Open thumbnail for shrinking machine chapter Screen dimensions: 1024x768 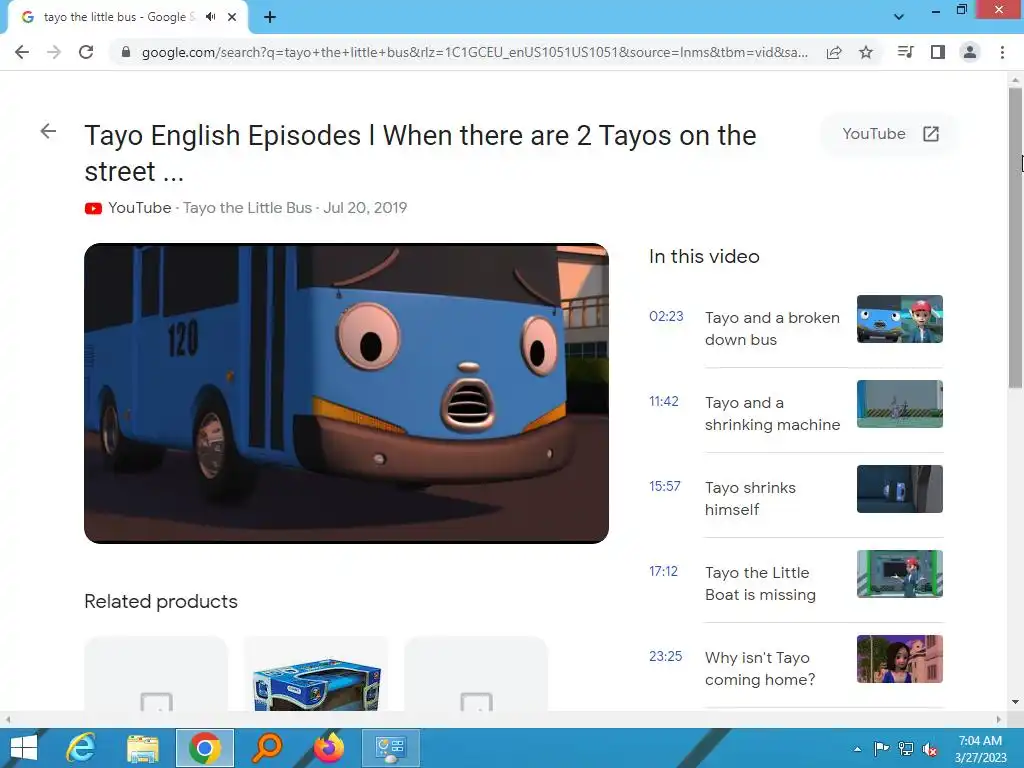[900, 404]
